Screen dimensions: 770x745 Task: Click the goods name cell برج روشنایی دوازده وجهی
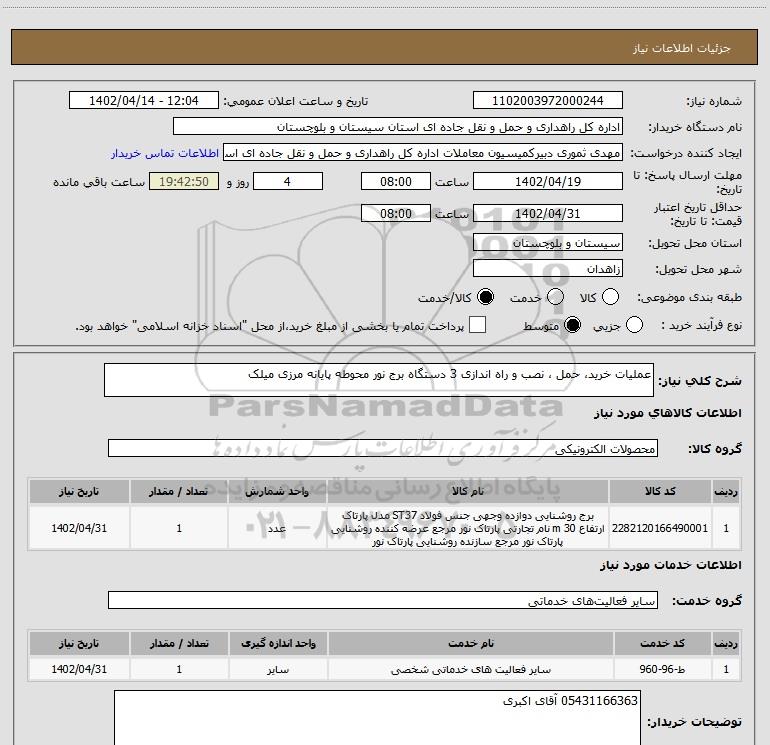pyautogui.click(x=468, y=528)
